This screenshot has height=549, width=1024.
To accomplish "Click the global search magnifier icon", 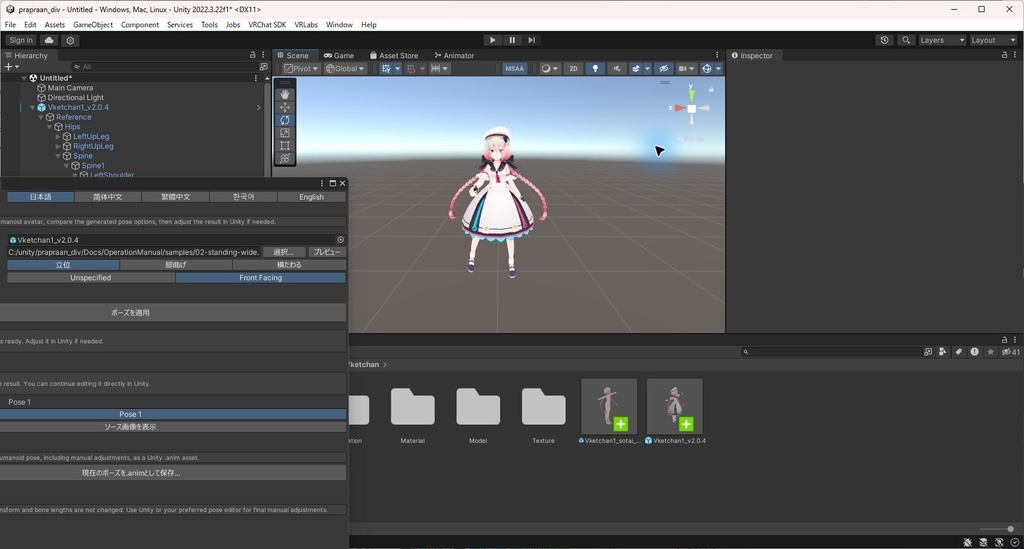I will point(906,40).
